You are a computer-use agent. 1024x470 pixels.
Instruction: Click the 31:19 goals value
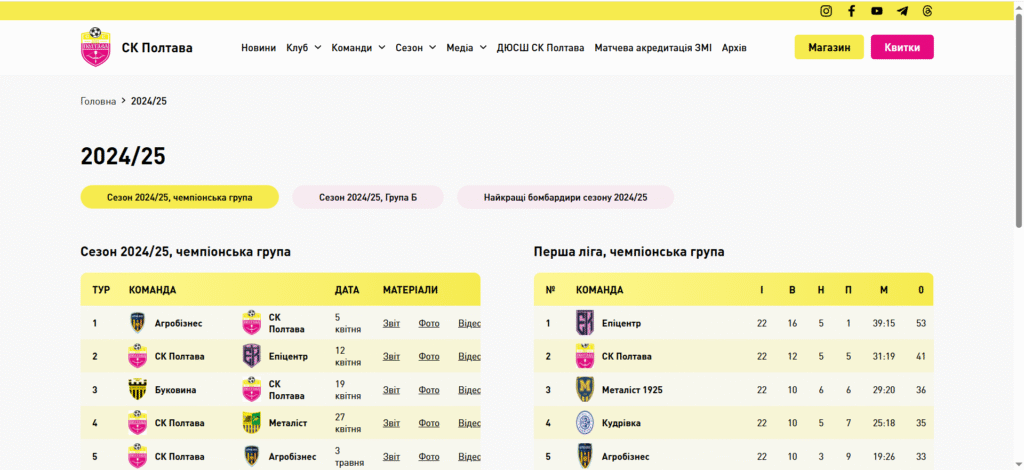pos(884,356)
